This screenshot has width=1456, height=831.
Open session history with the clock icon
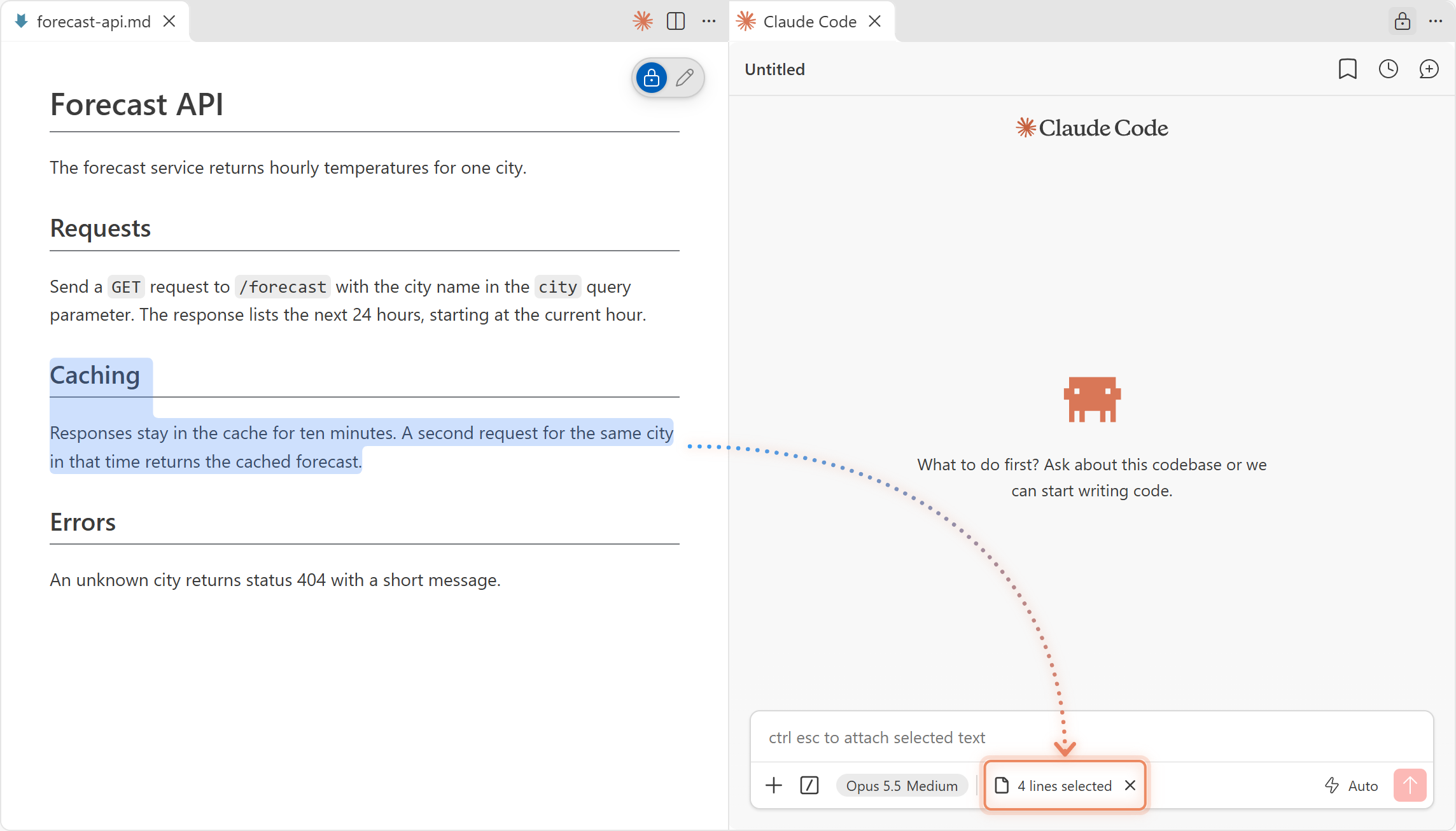tap(1389, 69)
